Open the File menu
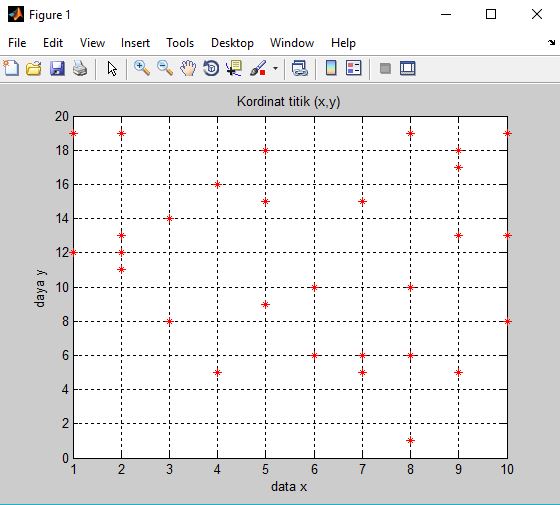Screen dimensions: 560x505 click(17, 43)
